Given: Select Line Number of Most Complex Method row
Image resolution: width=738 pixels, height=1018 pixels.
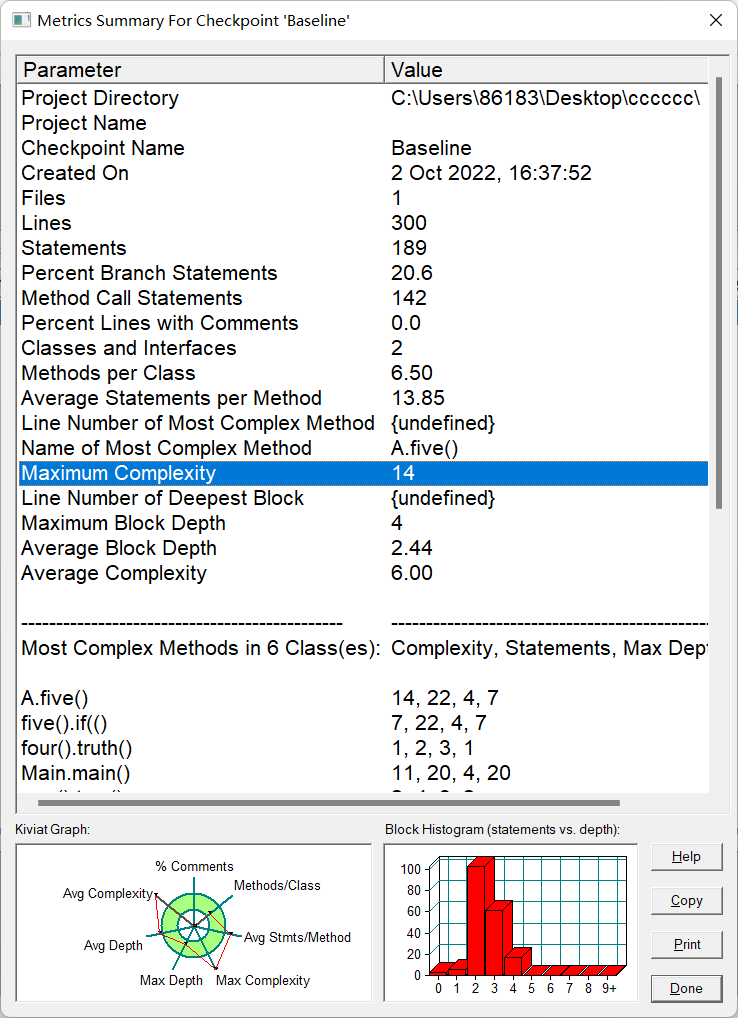Looking at the screenshot, I should (363, 423).
